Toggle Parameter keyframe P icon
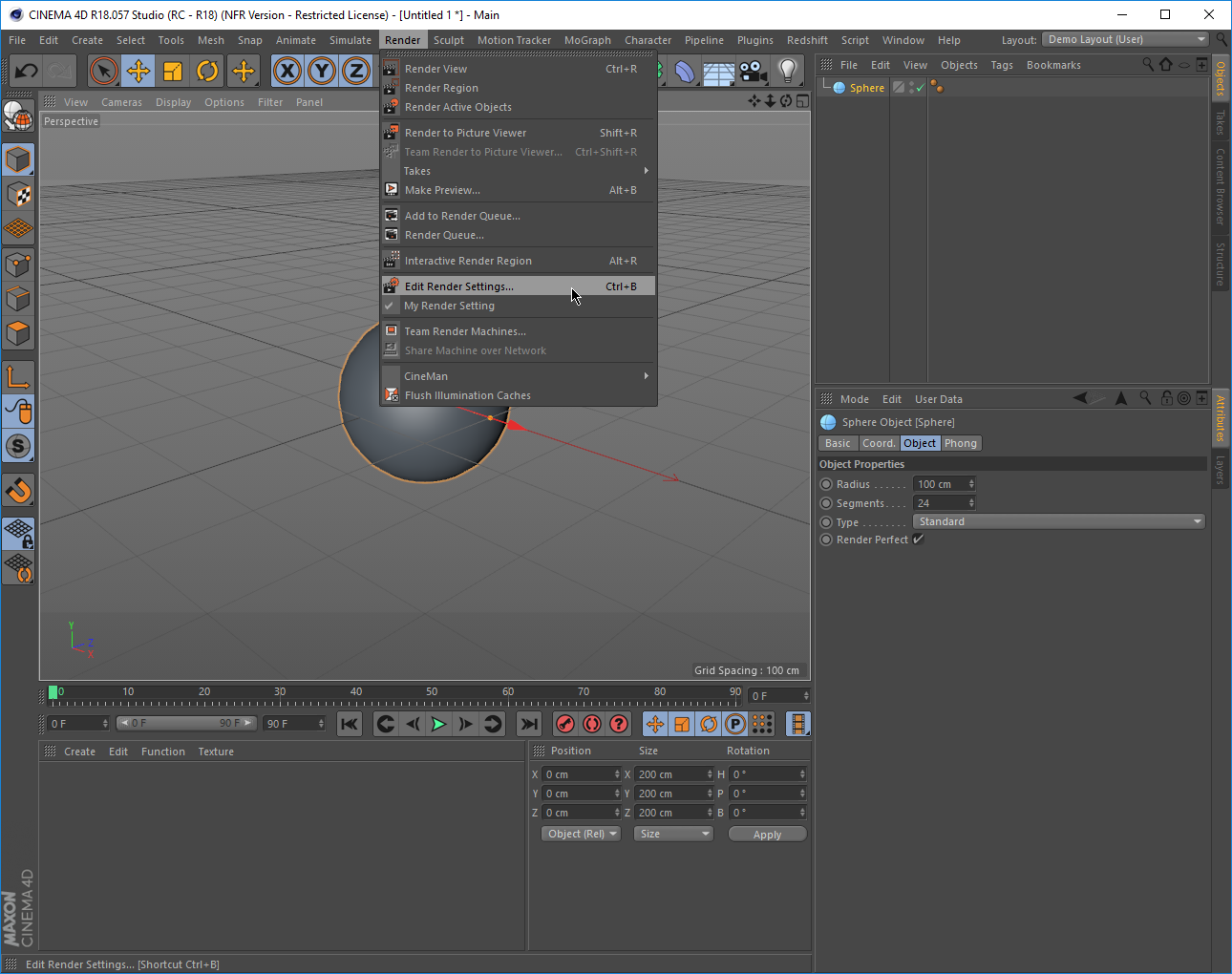Viewport: 1232px width, 974px height. coord(735,724)
